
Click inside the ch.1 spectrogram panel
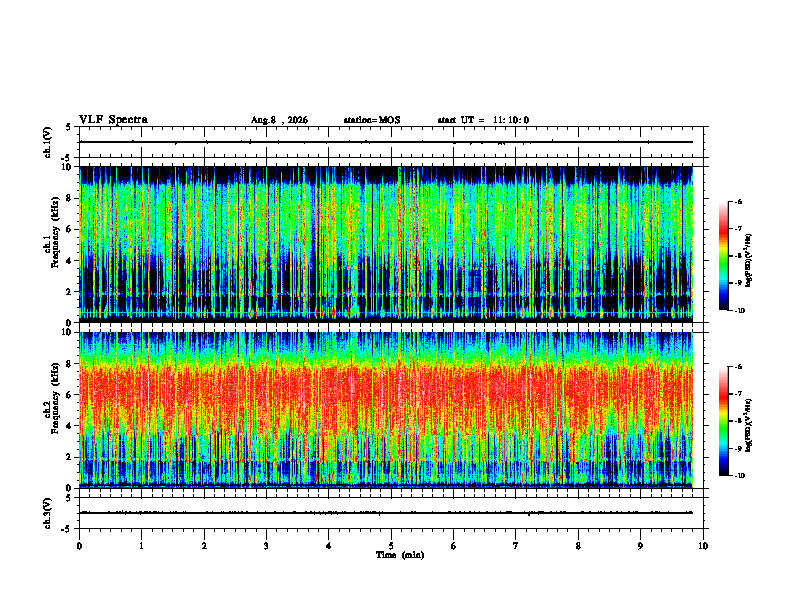click(386, 244)
